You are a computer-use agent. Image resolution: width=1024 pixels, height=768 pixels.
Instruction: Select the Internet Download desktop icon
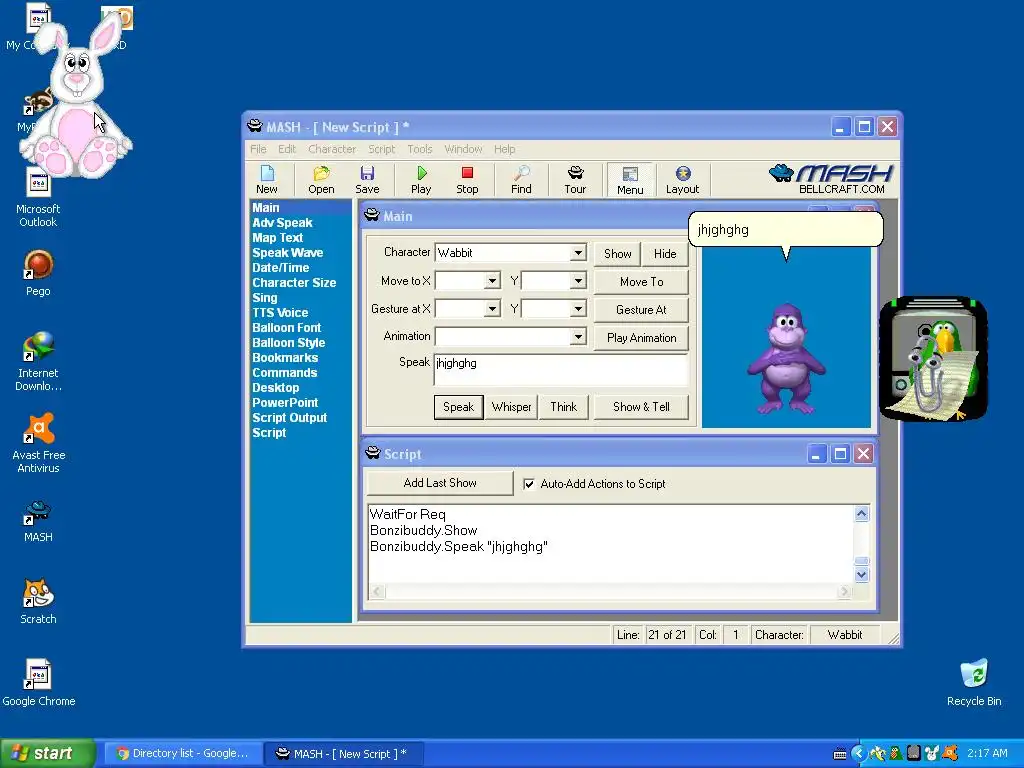tap(38, 361)
